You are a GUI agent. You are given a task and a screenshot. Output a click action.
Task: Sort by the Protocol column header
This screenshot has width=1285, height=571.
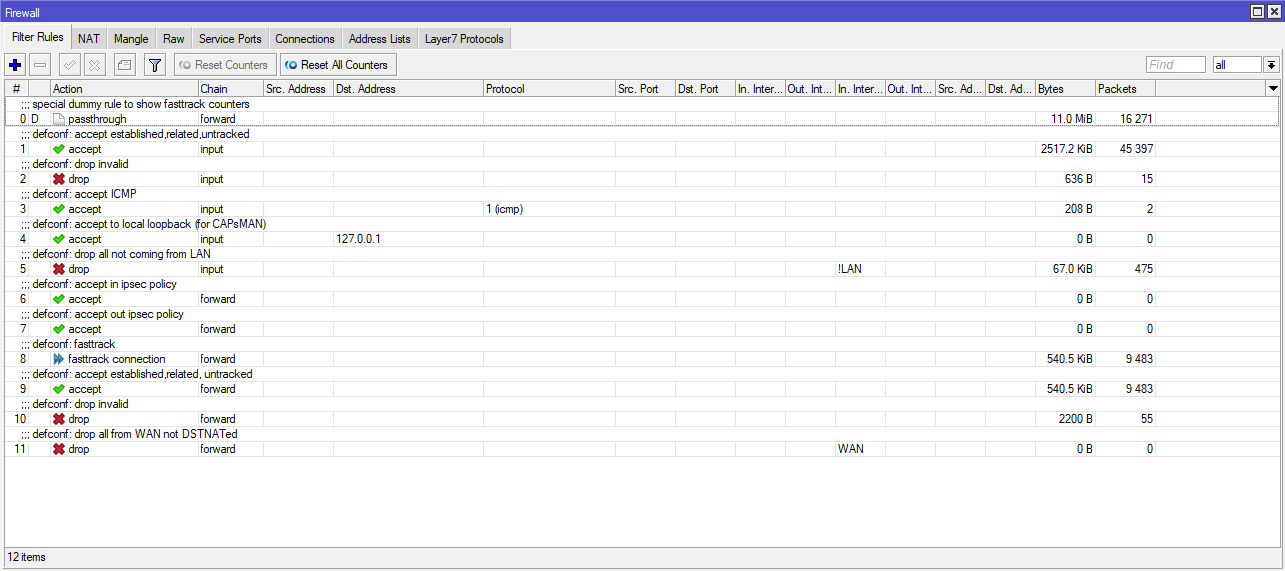(549, 89)
